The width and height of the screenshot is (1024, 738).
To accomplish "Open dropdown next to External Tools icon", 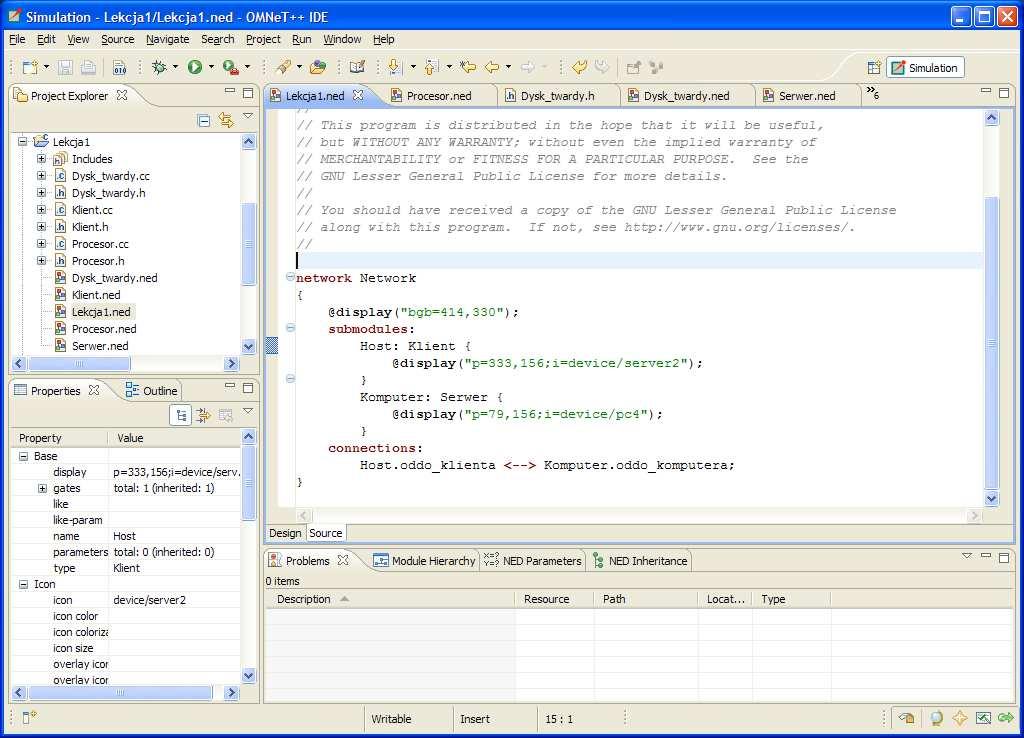I will 247,67.
